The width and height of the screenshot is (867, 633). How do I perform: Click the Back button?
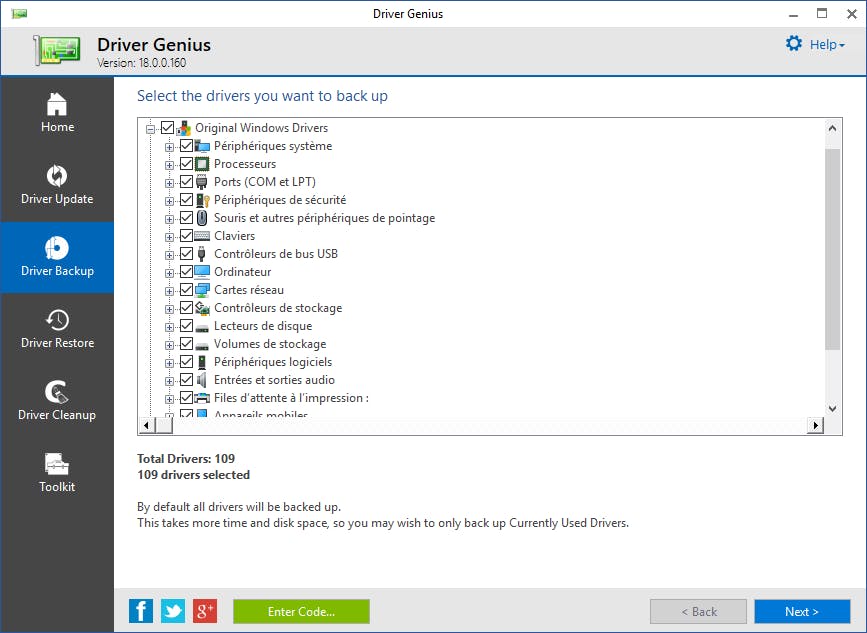(698, 611)
